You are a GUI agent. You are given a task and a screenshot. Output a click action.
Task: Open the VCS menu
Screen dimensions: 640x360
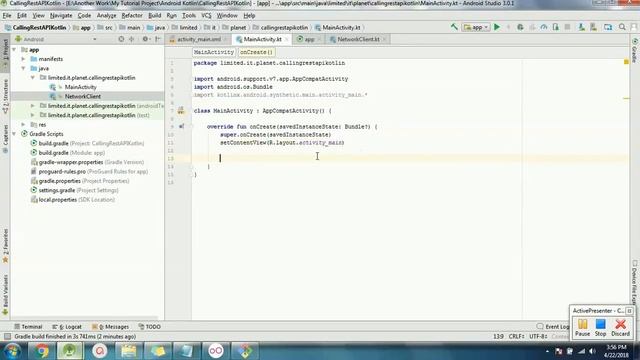pyautogui.click(x=206, y=16)
